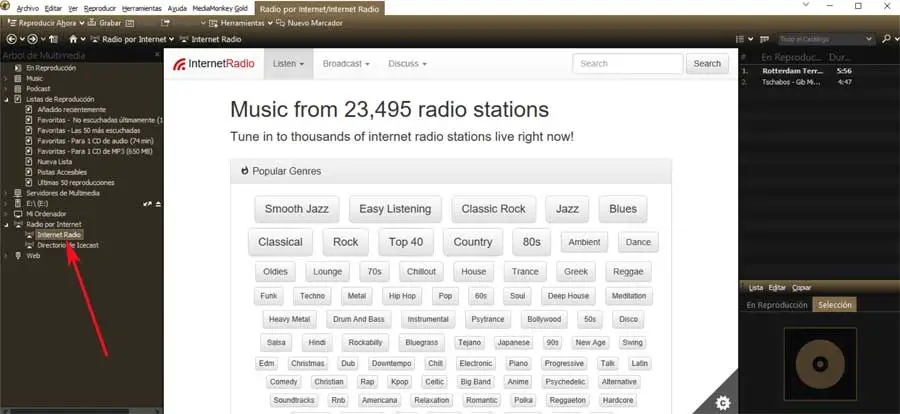Click the Search button on the web page
The image size is (900, 414).
coord(707,64)
